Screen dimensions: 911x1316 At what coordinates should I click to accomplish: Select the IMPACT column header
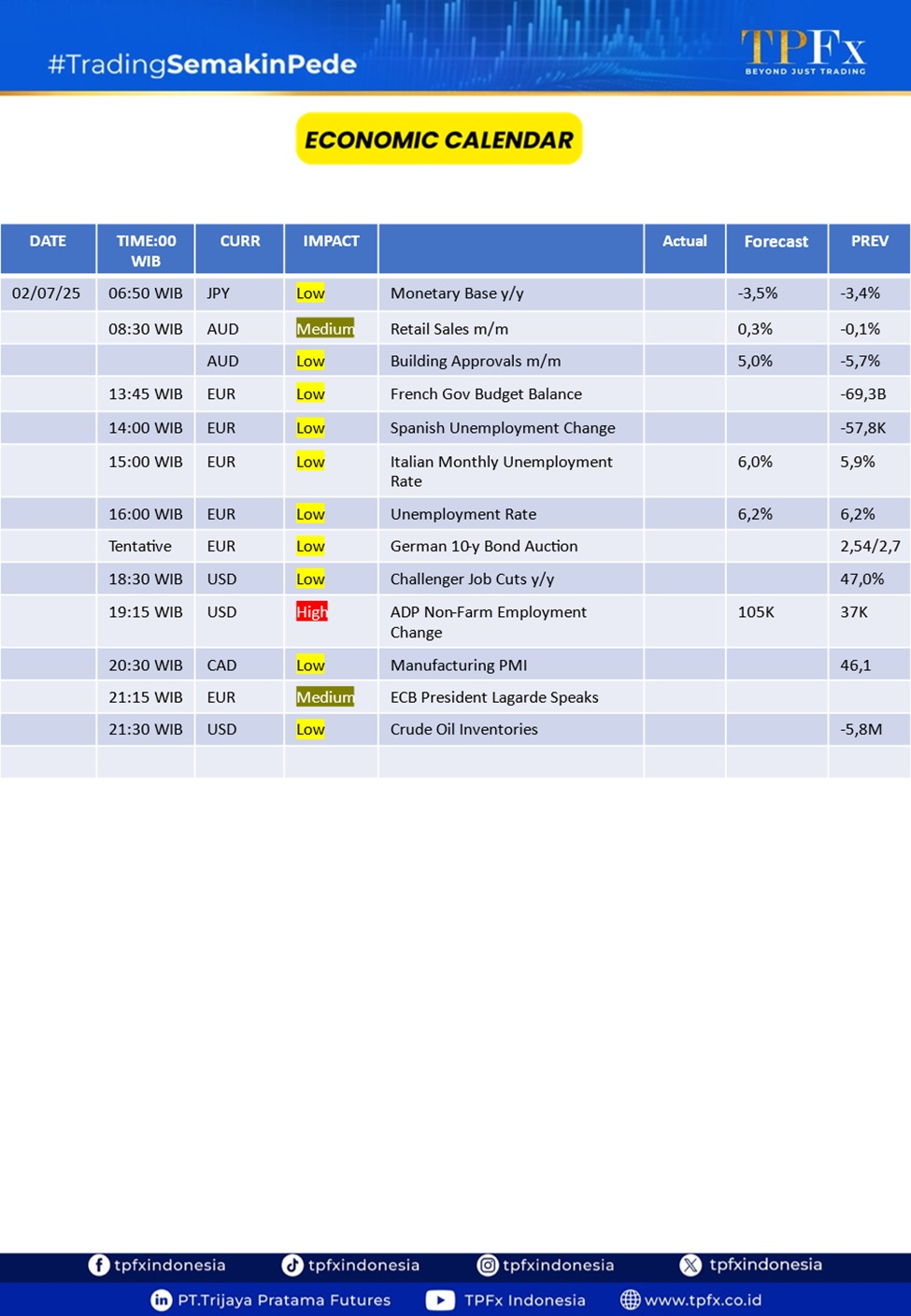tap(331, 241)
